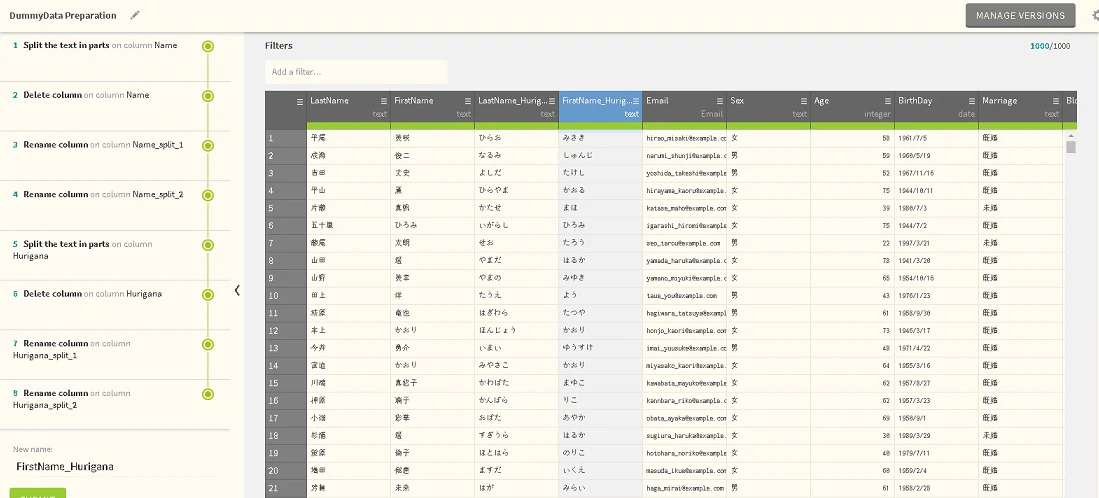
Task: Select row number 10 header
Action: pos(286,296)
